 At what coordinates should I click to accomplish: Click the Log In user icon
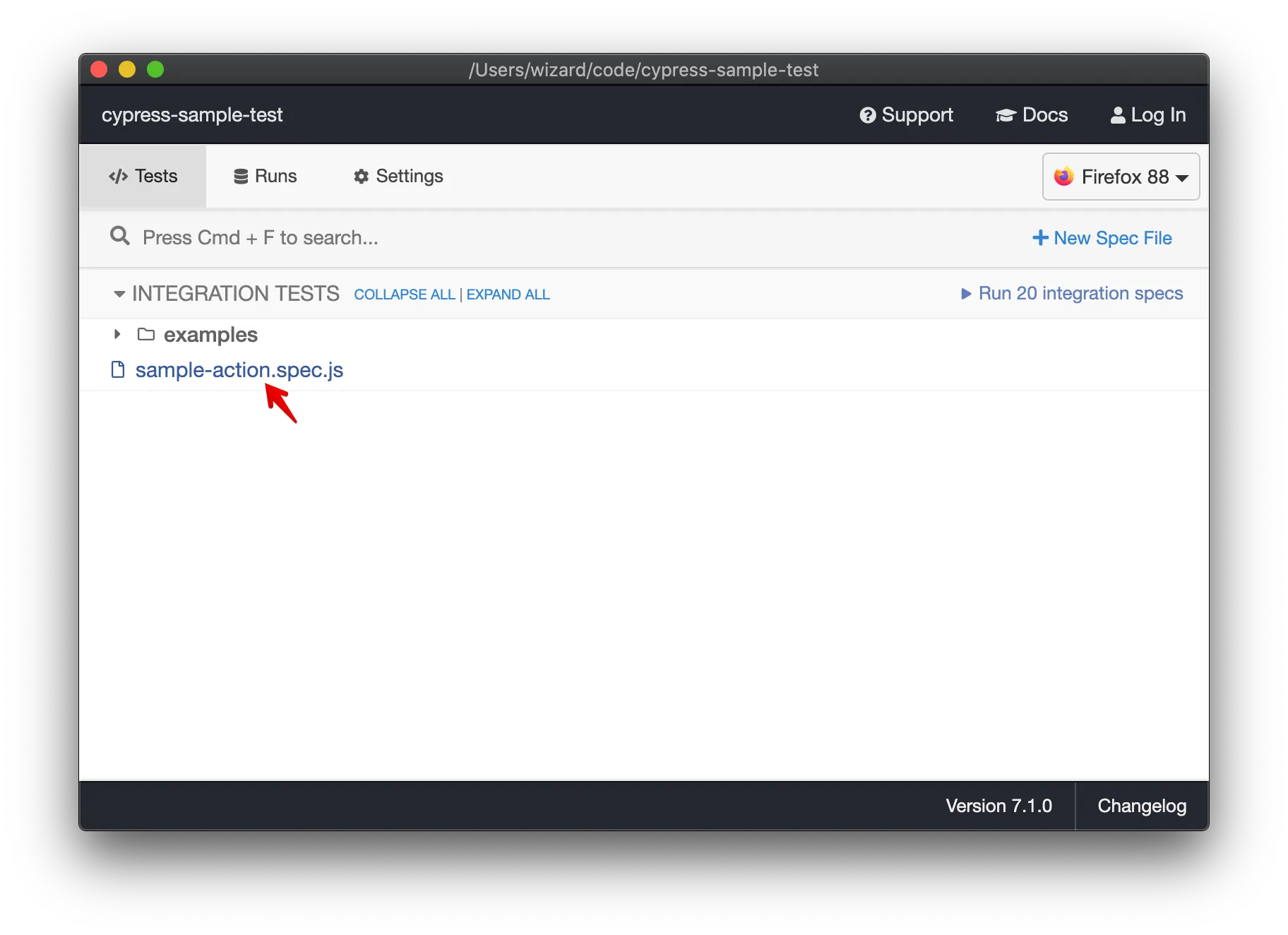pos(1118,114)
